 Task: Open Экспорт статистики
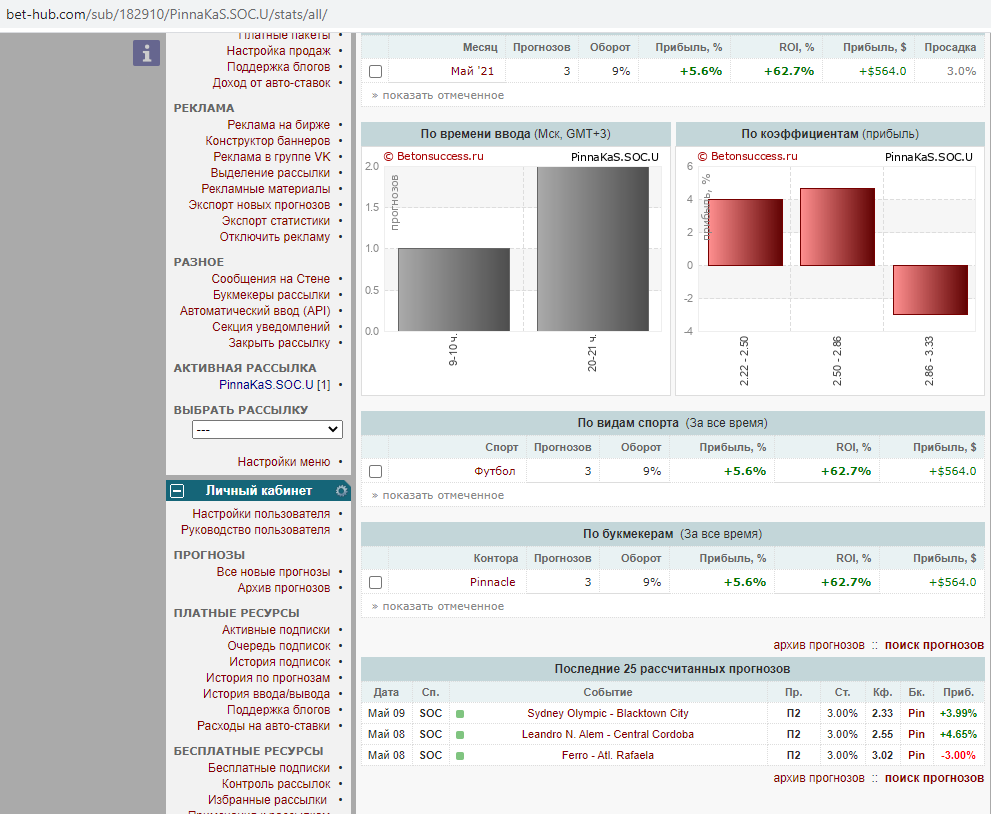click(276, 221)
